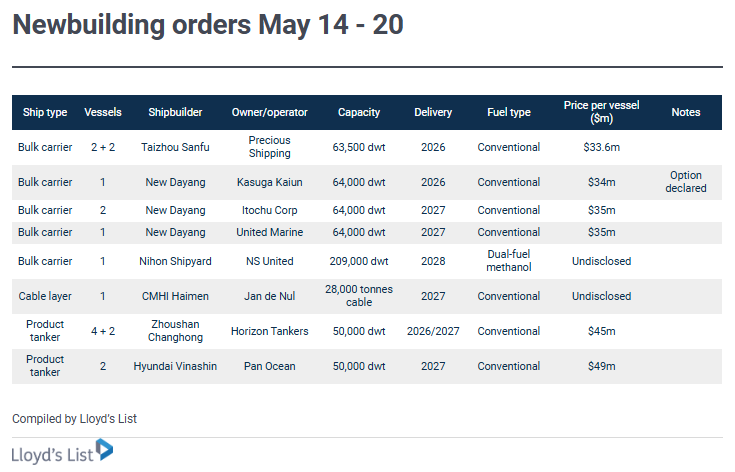This screenshot has width=735, height=472.
Task: Click the Compiled by Lloyd's List text
Action: click(74, 419)
